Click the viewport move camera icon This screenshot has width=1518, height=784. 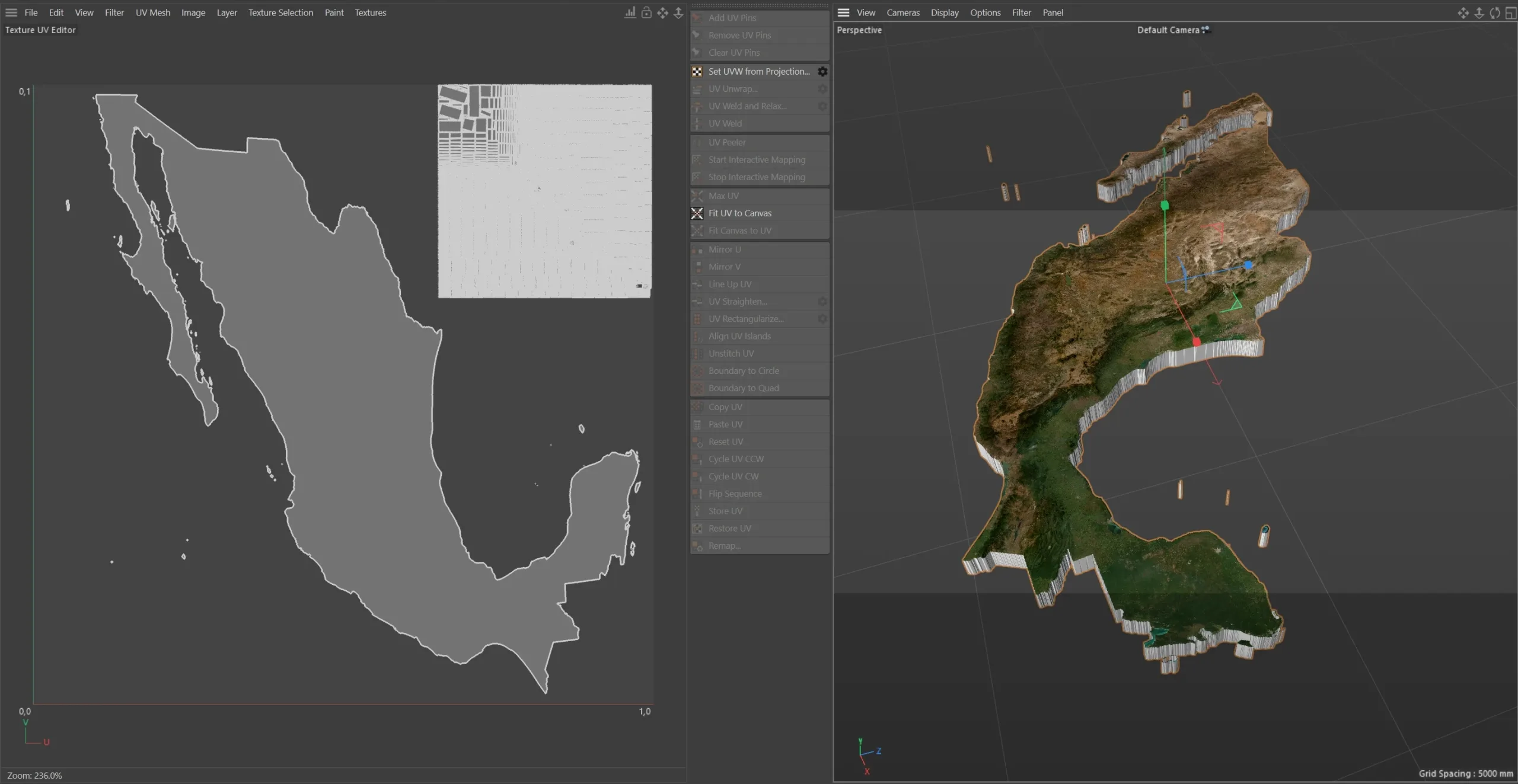point(1463,12)
